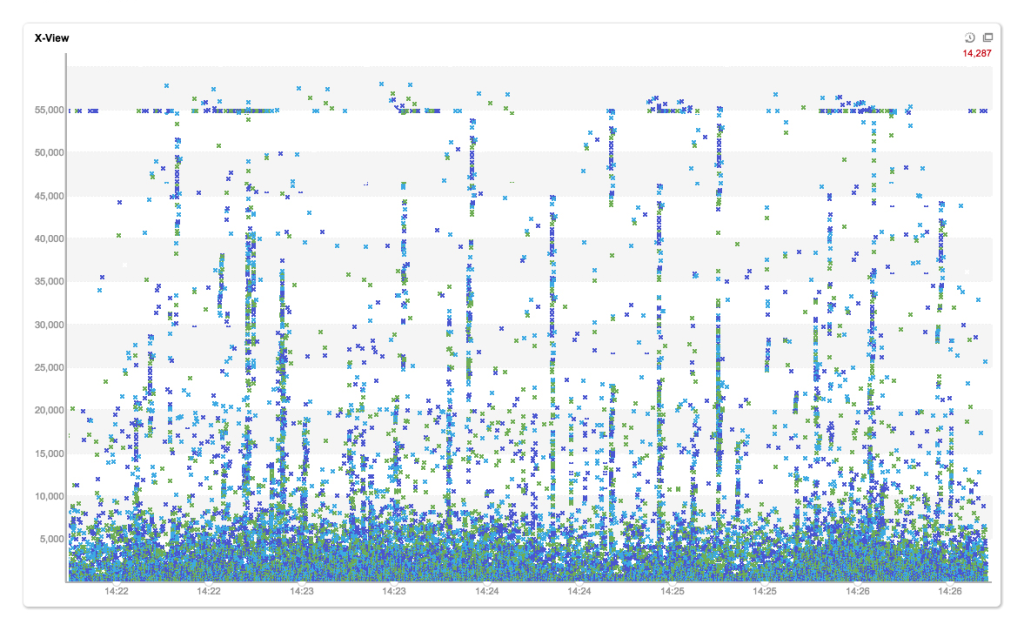The width and height of the screenshot is (1024, 631).
Task: Click the 35,000 y-axis label
Action: click(44, 282)
